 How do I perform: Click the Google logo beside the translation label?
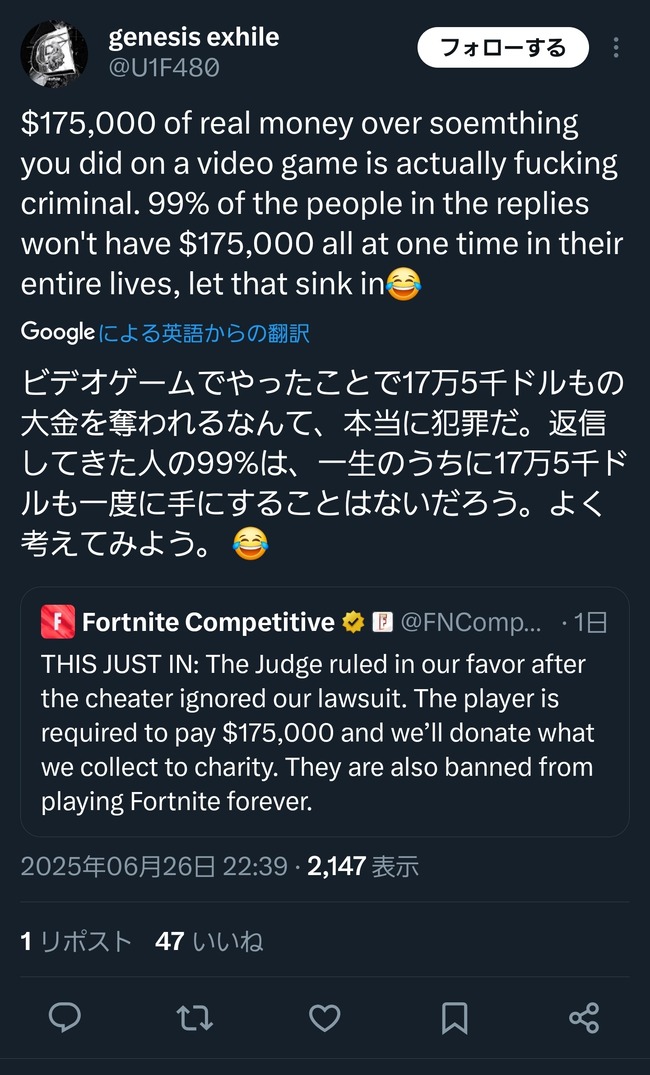pos(54,332)
